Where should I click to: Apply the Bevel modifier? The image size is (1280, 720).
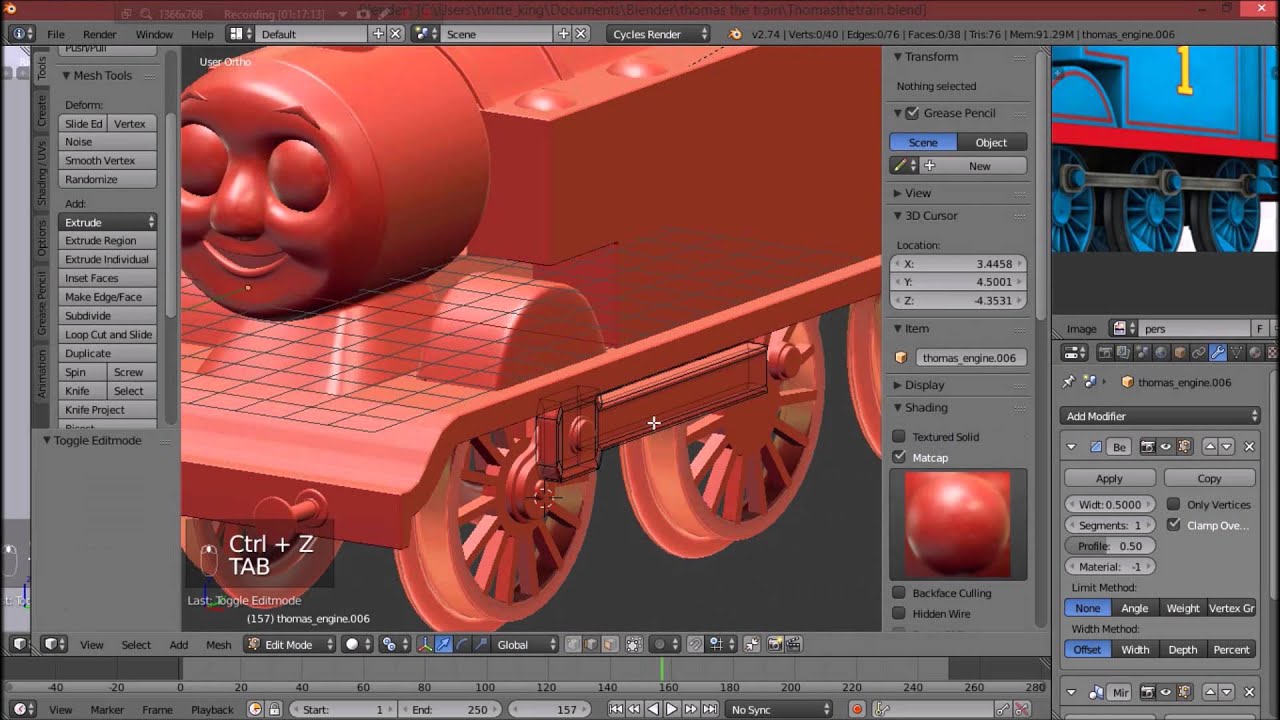point(1109,478)
